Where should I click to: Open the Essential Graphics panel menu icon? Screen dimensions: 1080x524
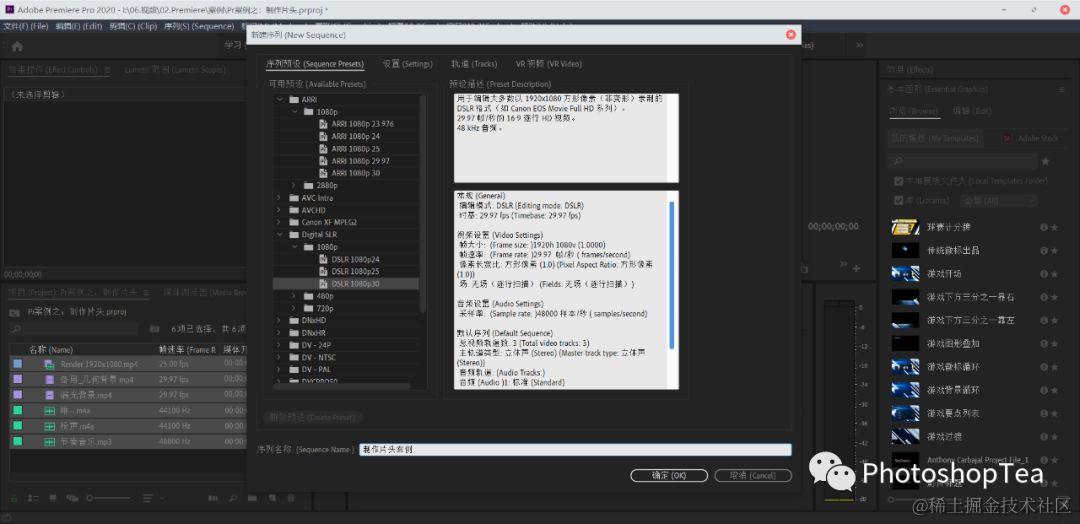(1061, 90)
